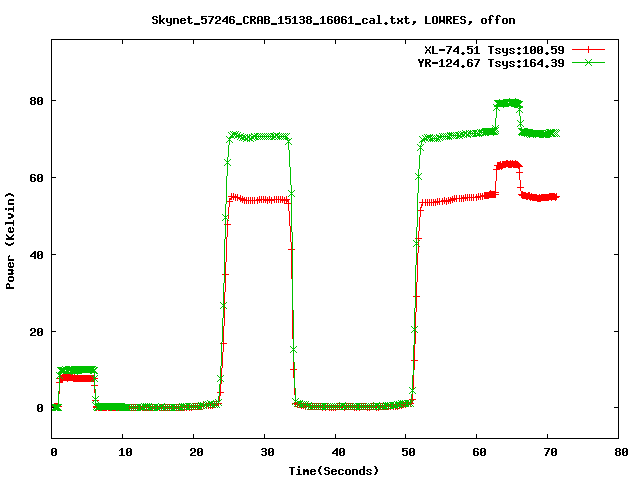640x480 pixels.
Task: Click the green YR legend line sample
Action: coord(588,62)
